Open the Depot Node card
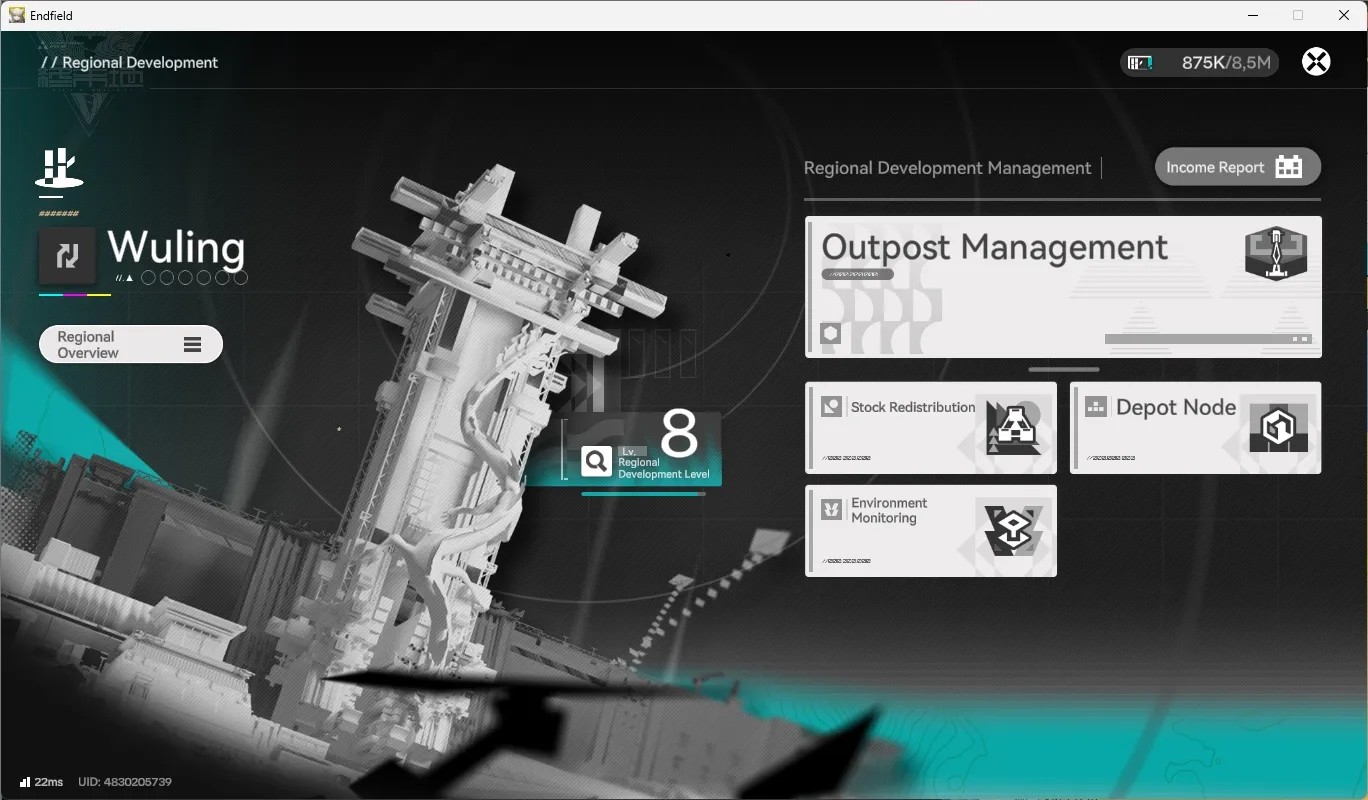1368x800 pixels. click(1196, 428)
